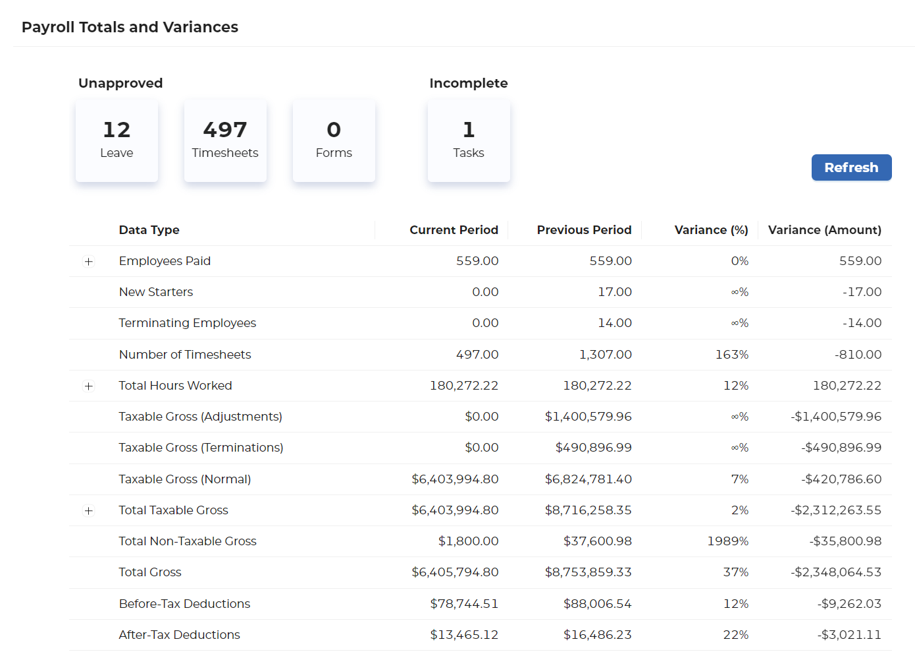
Task: Open the unapproved Timesheets card
Action: point(225,140)
